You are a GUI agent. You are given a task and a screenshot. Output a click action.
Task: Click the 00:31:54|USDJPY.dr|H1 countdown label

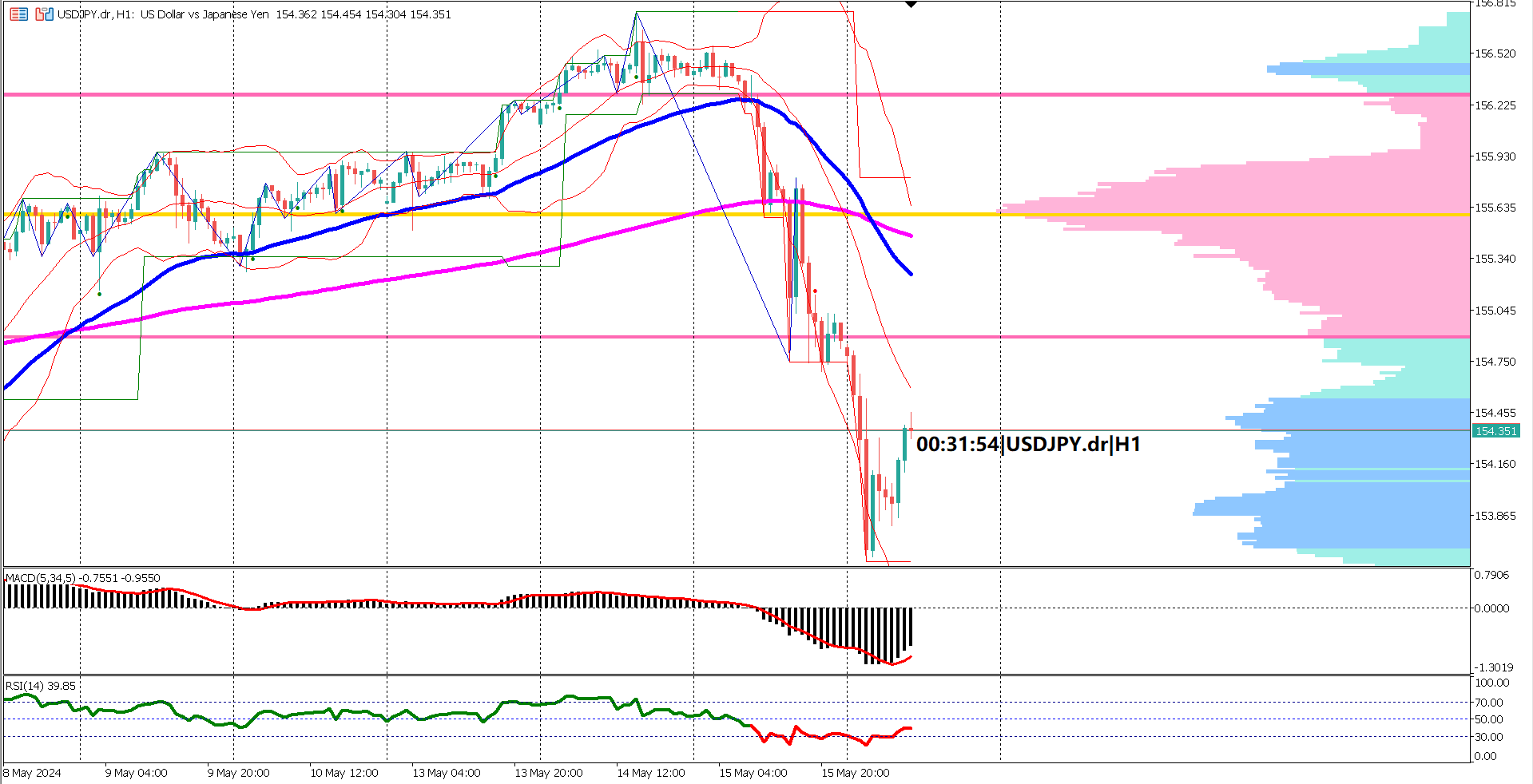pos(1028,445)
